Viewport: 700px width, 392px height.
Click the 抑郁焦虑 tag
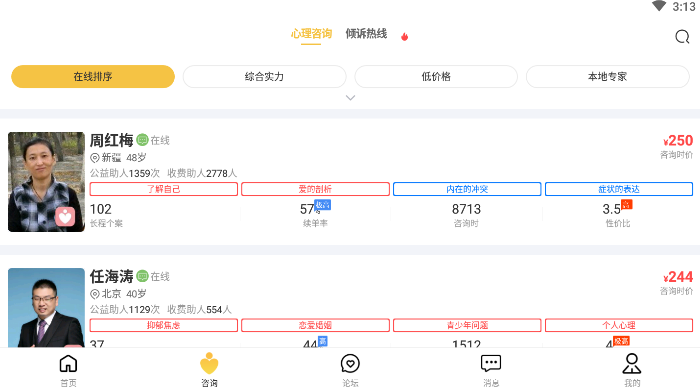[163, 325]
